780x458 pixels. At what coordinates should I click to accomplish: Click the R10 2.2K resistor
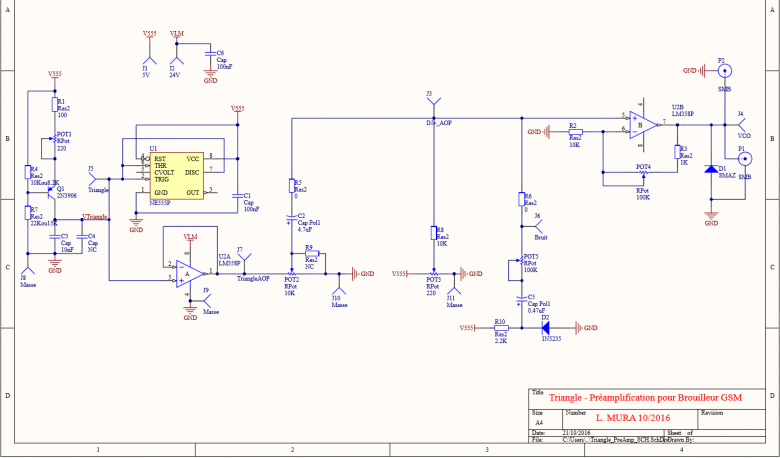click(x=501, y=328)
